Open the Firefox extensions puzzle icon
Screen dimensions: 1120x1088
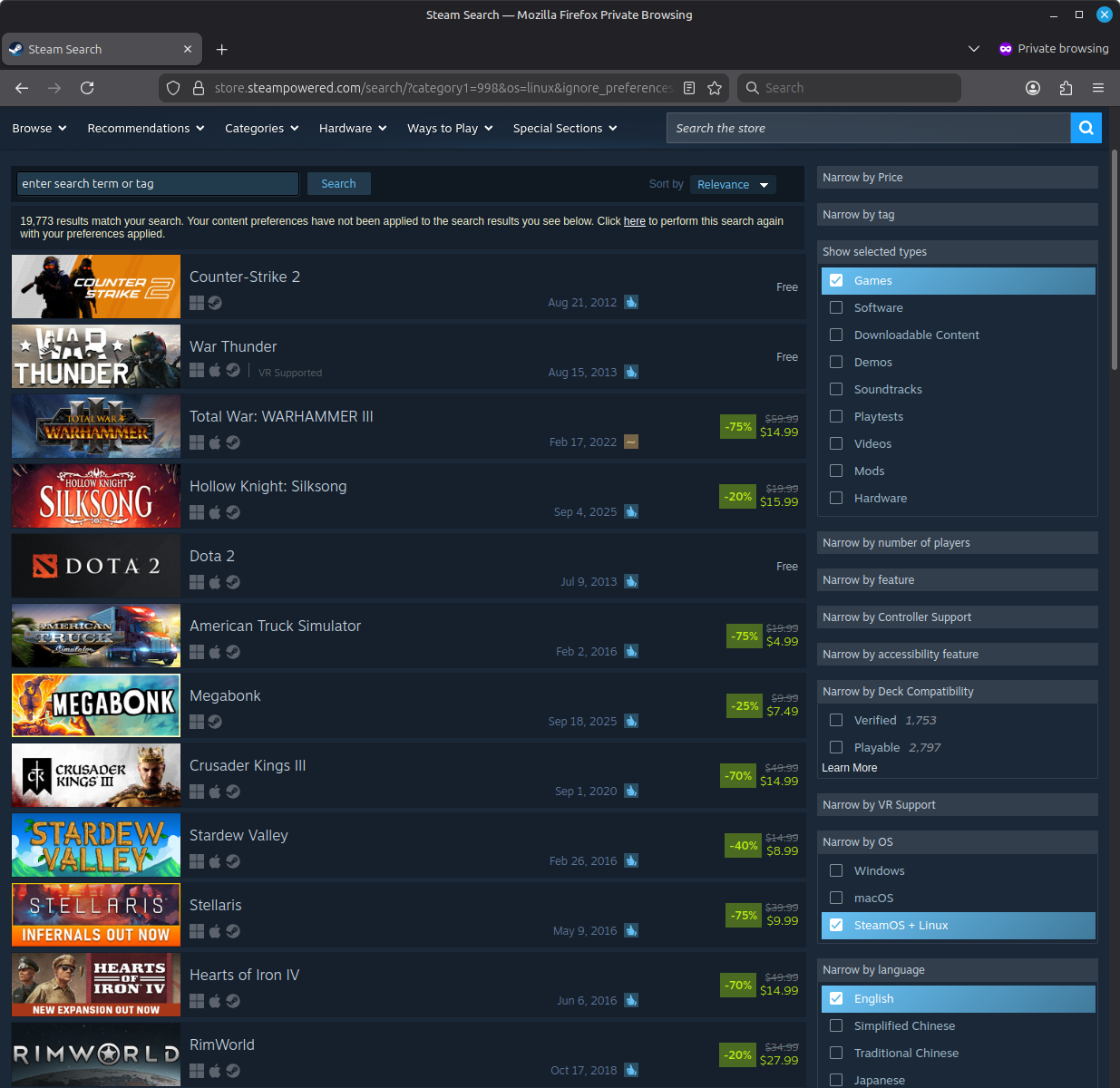coord(1066,88)
